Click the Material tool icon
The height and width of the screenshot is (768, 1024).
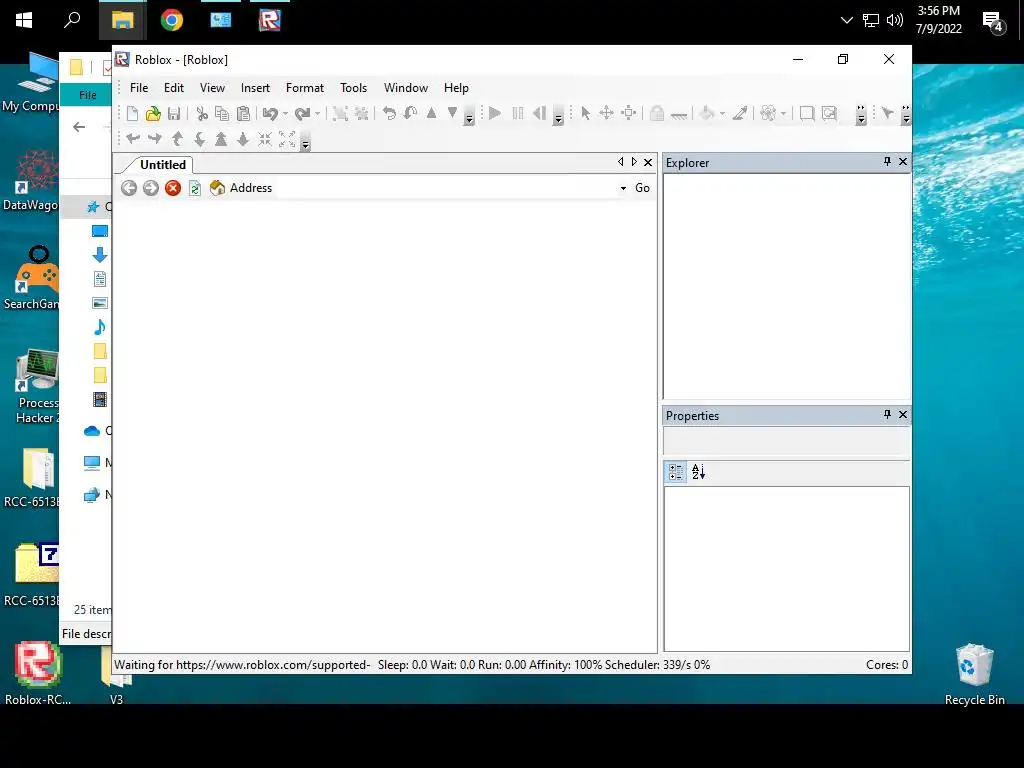(768, 114)
